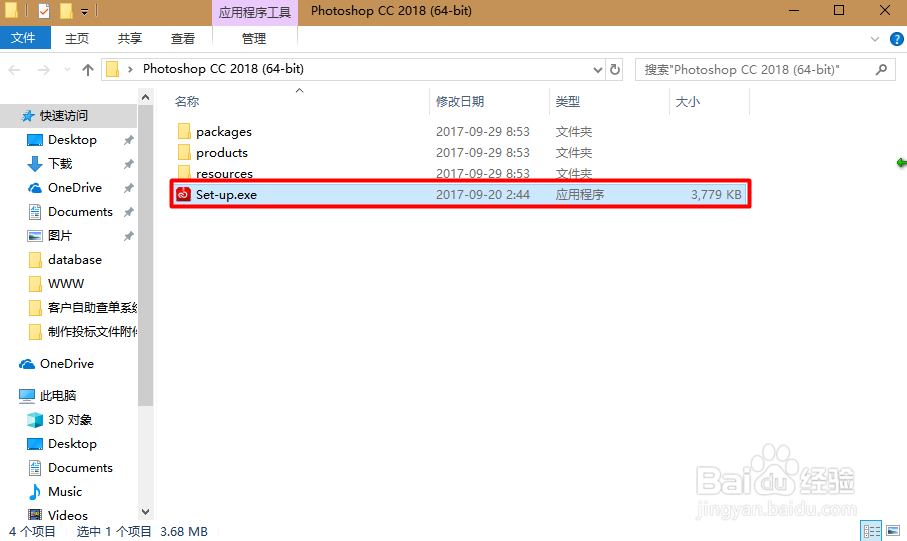Open 图片 in quick access
The width and height of the screenshot is (907, 541).
pos(60,236)
